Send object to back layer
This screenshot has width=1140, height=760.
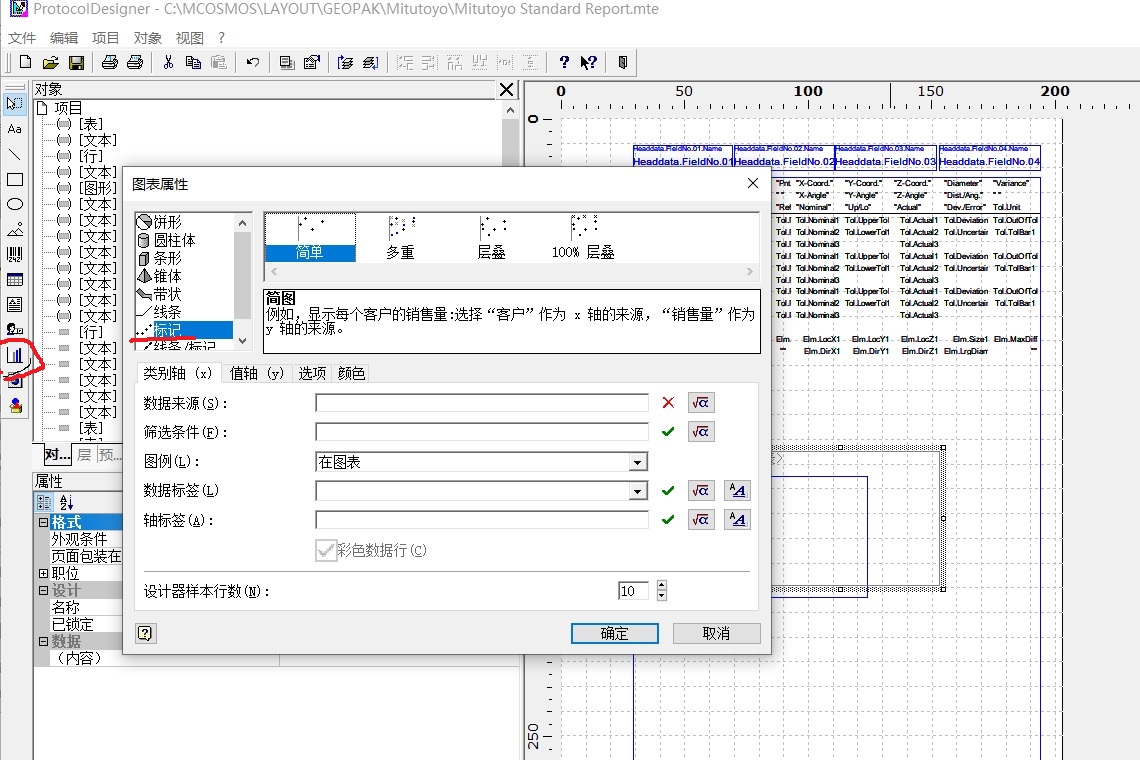(371, 63)
